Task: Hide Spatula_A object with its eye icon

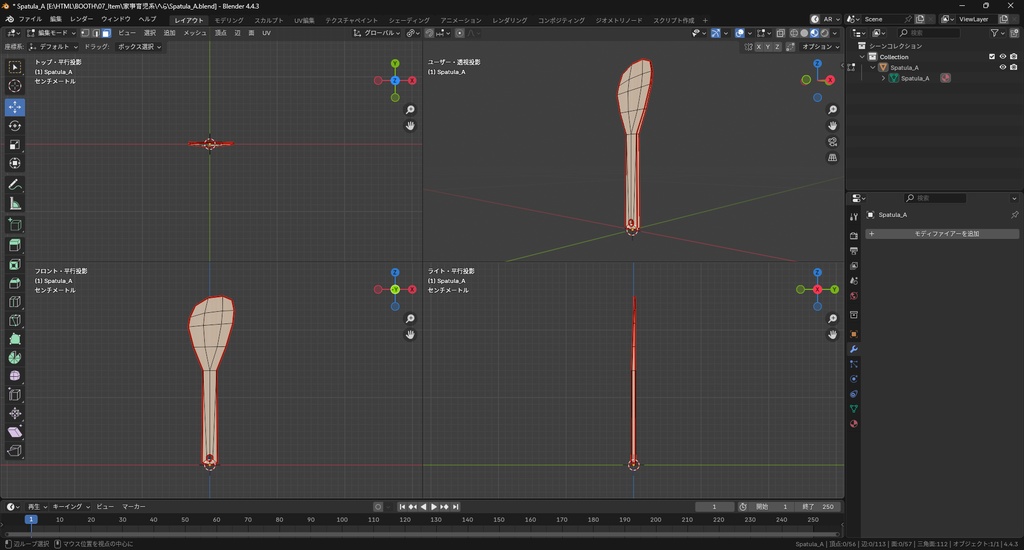Action: [1003, 67]
